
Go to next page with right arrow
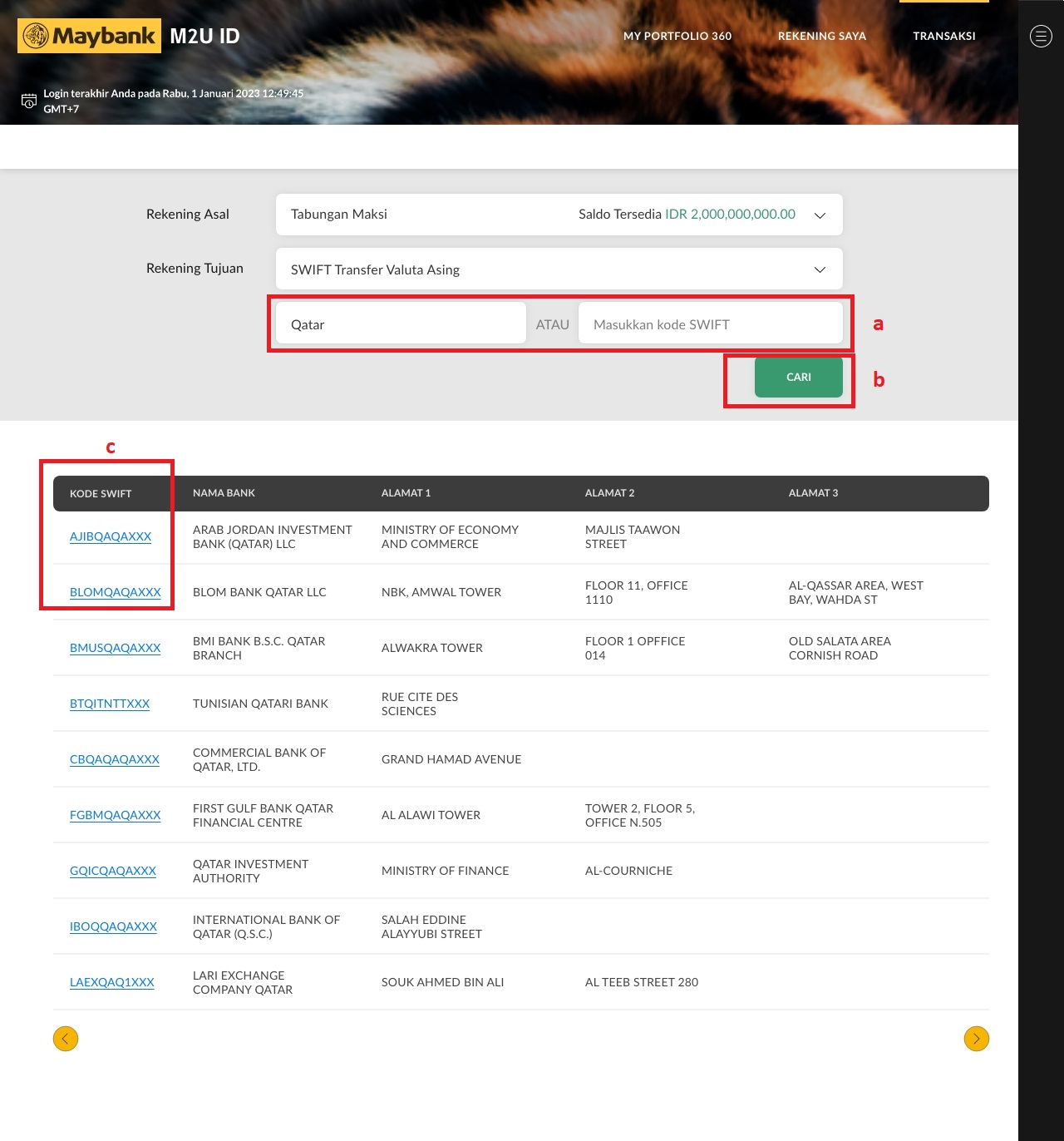(x=976, y=1039)
